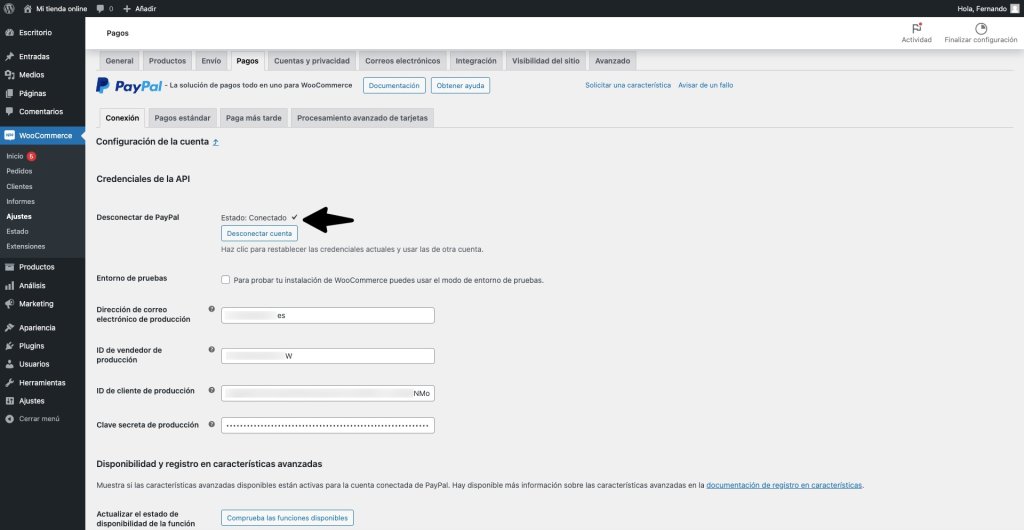This screenshot has width=1024, height=530.
Task: Go to WooCommerce Inicio submenu
Action: (14, 157)
